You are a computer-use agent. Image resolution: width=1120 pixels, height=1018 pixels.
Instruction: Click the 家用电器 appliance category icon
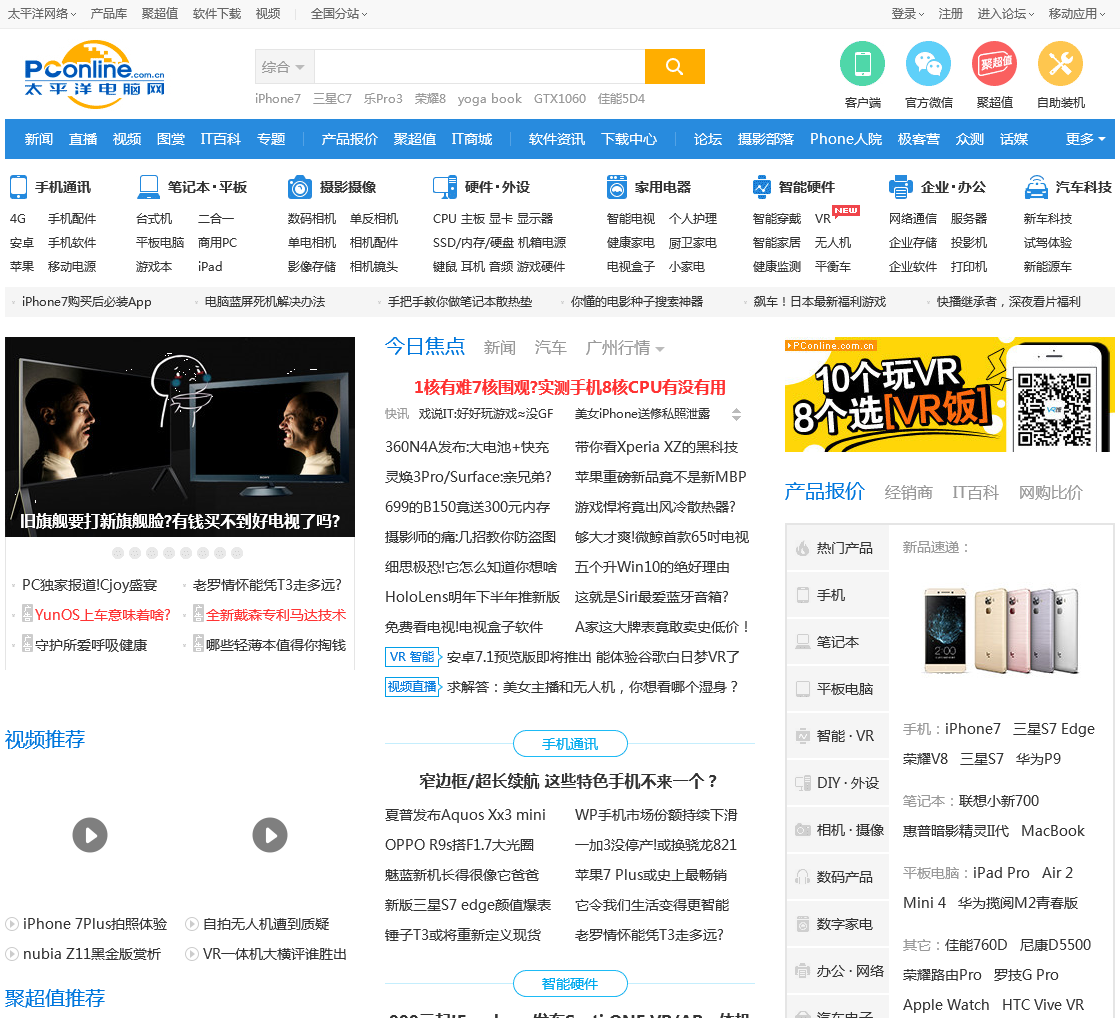pos(616,187)
